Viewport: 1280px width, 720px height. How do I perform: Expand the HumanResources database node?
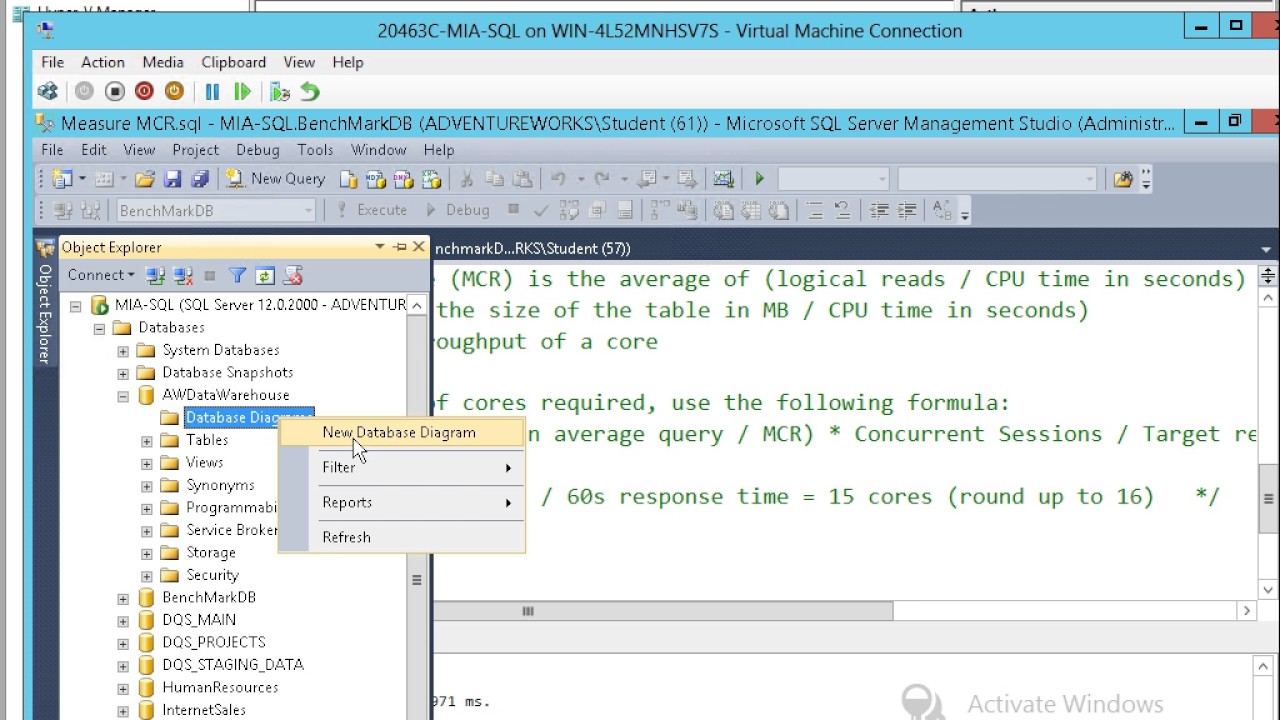(123, 688)
